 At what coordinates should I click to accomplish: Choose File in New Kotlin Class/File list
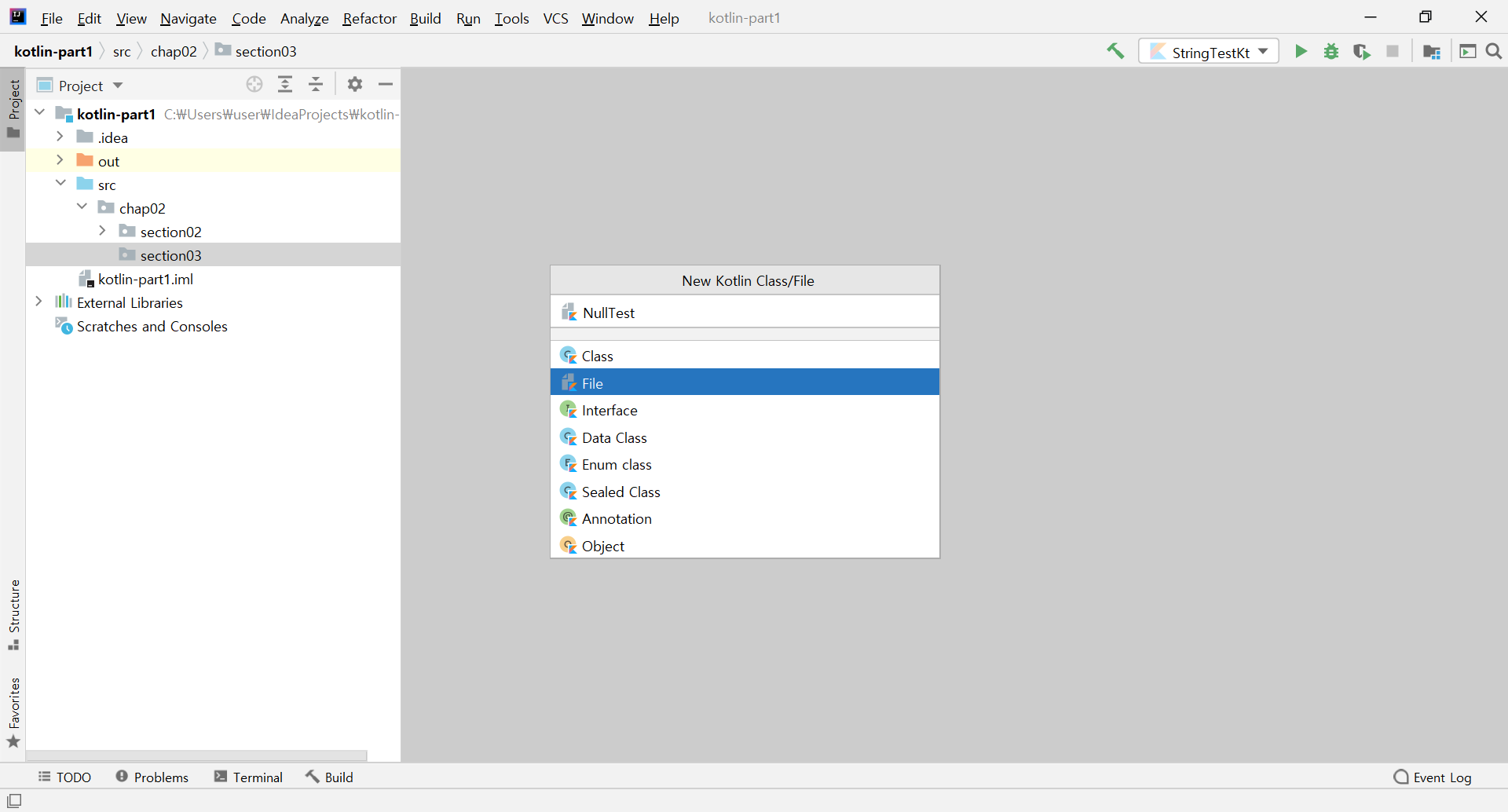(745, 382)
